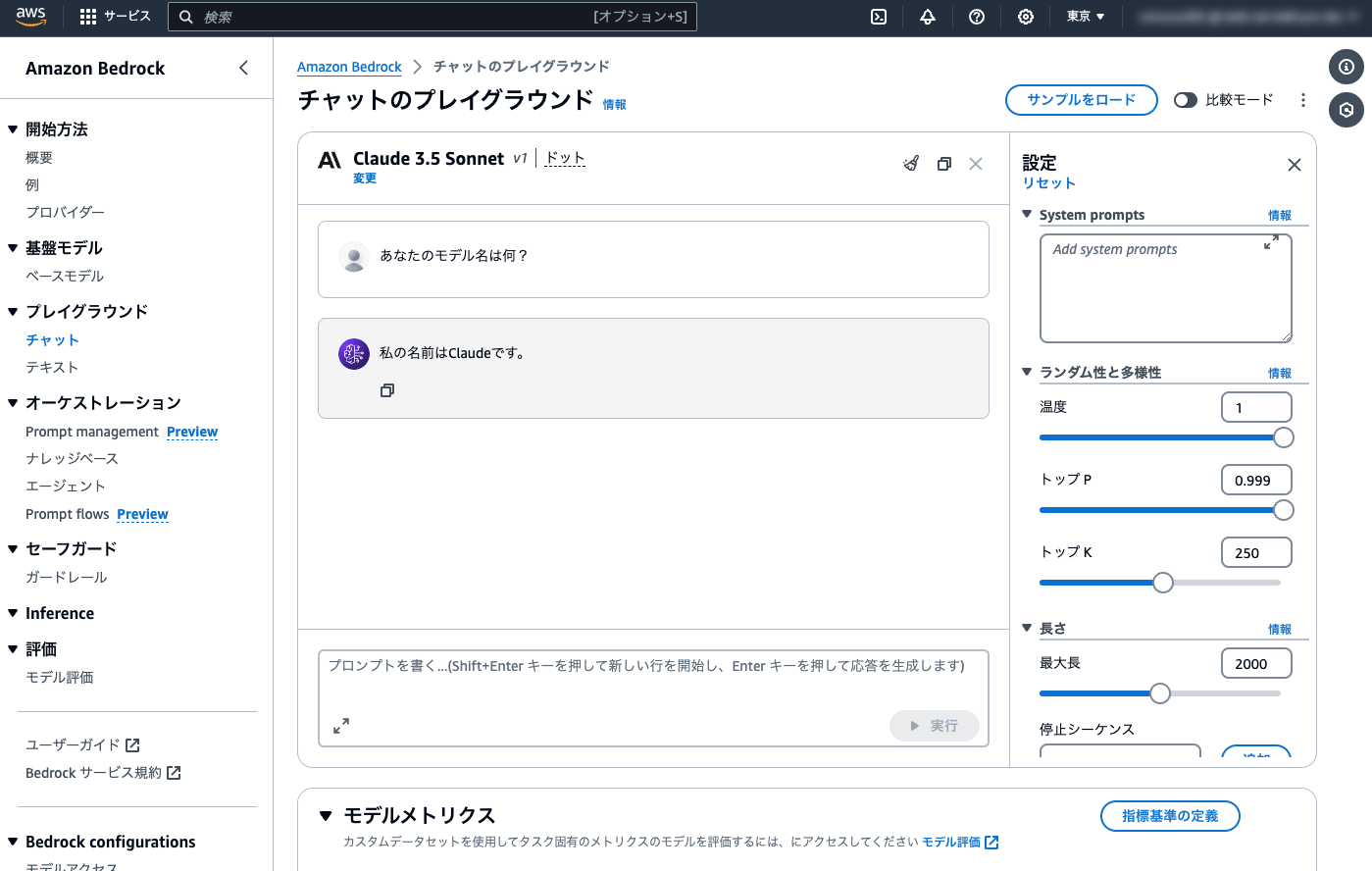Copy Claude's response using the copy icon

[x=387, y=389]
